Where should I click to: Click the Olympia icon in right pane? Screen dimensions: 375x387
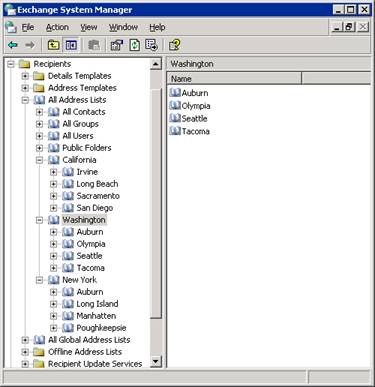pos(175,105)
